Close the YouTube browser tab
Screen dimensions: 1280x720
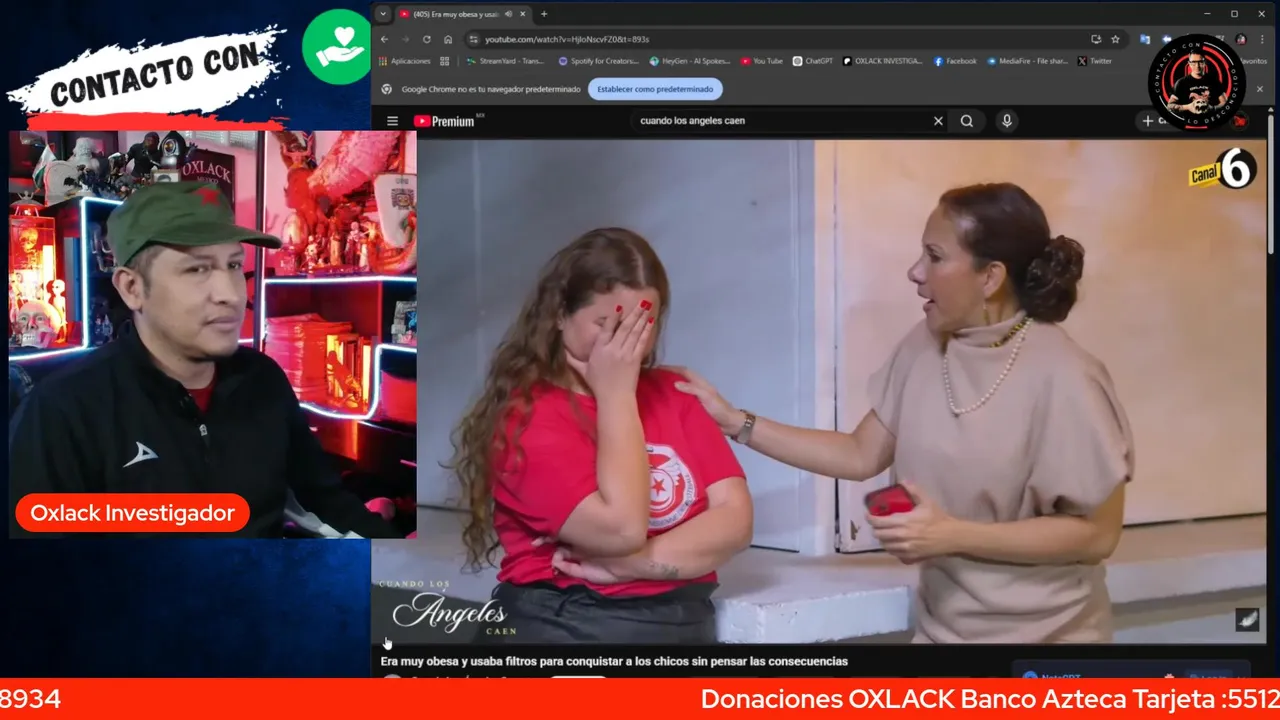tap(522, 14)
